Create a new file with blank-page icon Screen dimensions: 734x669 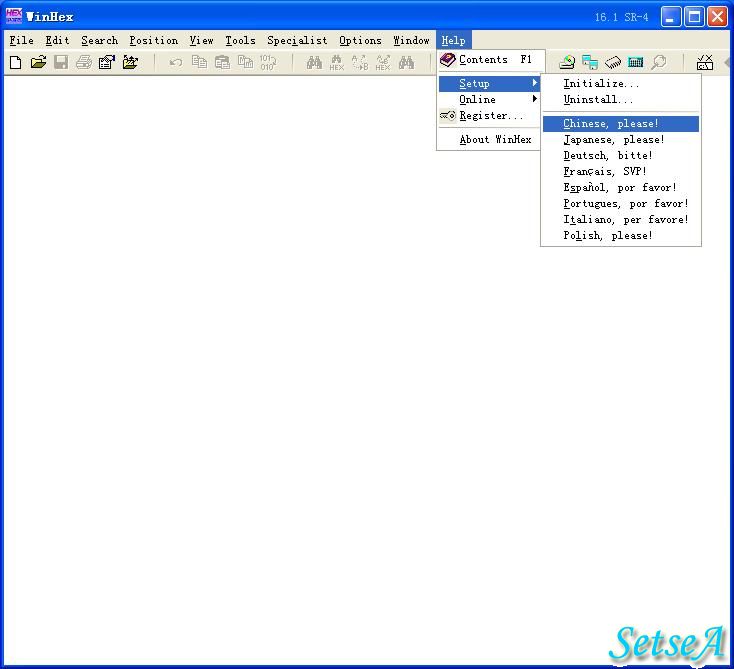click(15, 62)
